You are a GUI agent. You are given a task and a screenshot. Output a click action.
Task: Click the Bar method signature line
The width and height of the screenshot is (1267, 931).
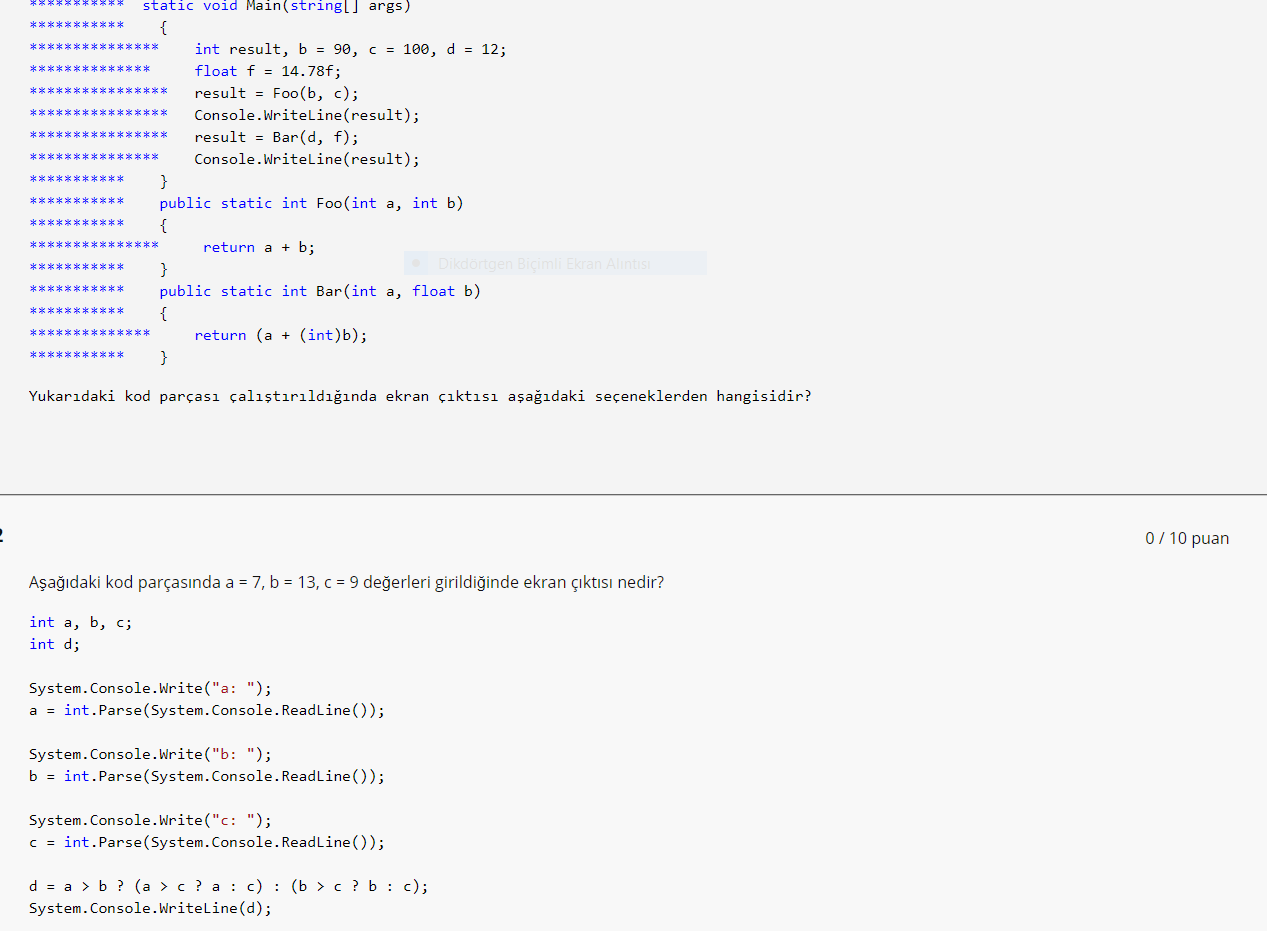pos(320,291)
